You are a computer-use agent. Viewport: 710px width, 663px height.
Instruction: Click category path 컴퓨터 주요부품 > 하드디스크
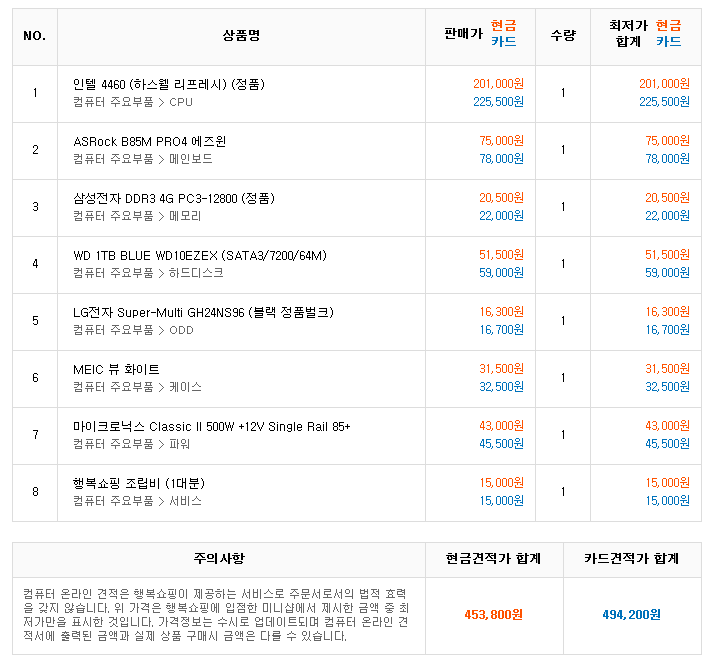148,273
